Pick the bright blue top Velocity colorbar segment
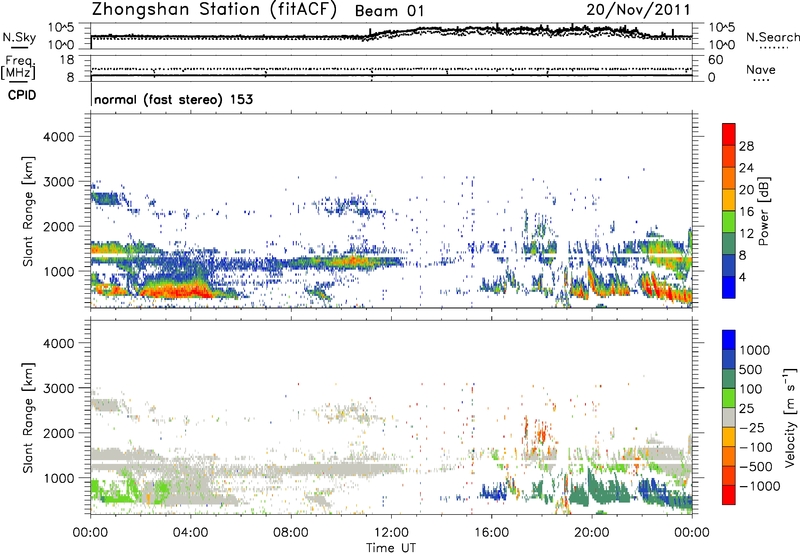Viewport: 800px width, 554px height. click(x=729, y=340)
